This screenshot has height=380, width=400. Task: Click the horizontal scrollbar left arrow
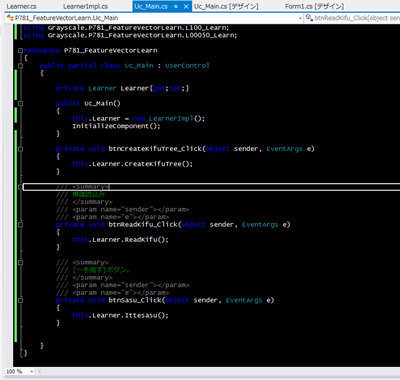click(x=39, y=371)
